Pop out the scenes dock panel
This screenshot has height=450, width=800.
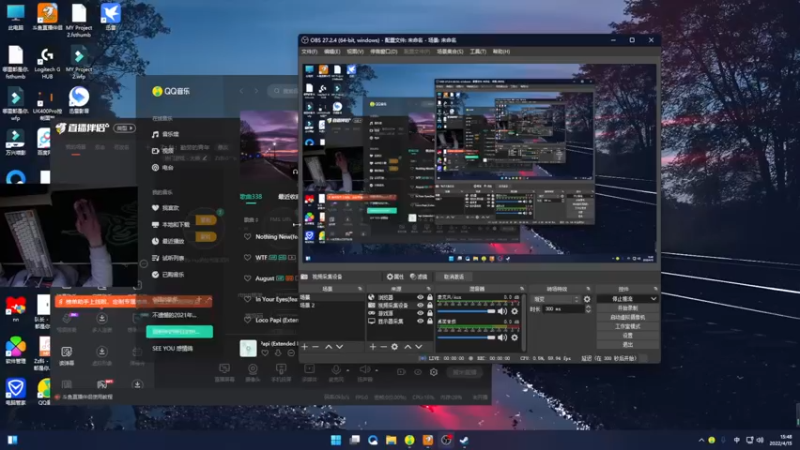360,289
